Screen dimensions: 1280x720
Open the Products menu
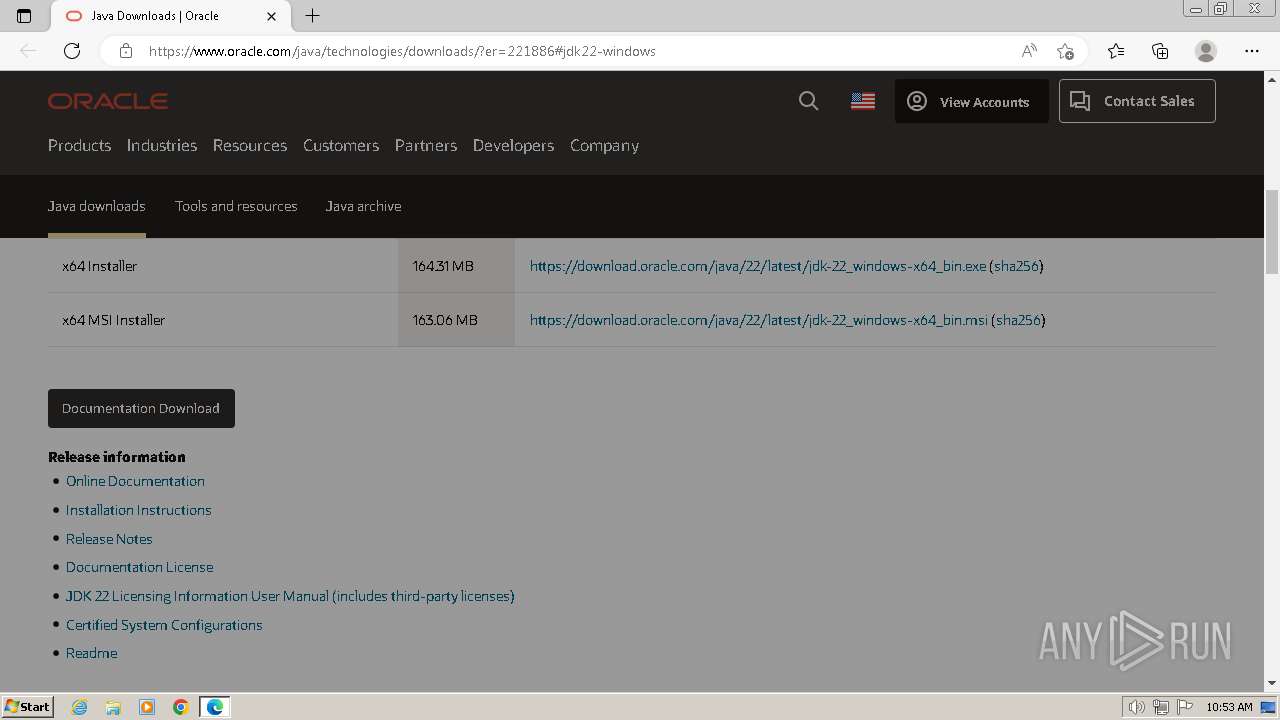click(x=79, y=145)
